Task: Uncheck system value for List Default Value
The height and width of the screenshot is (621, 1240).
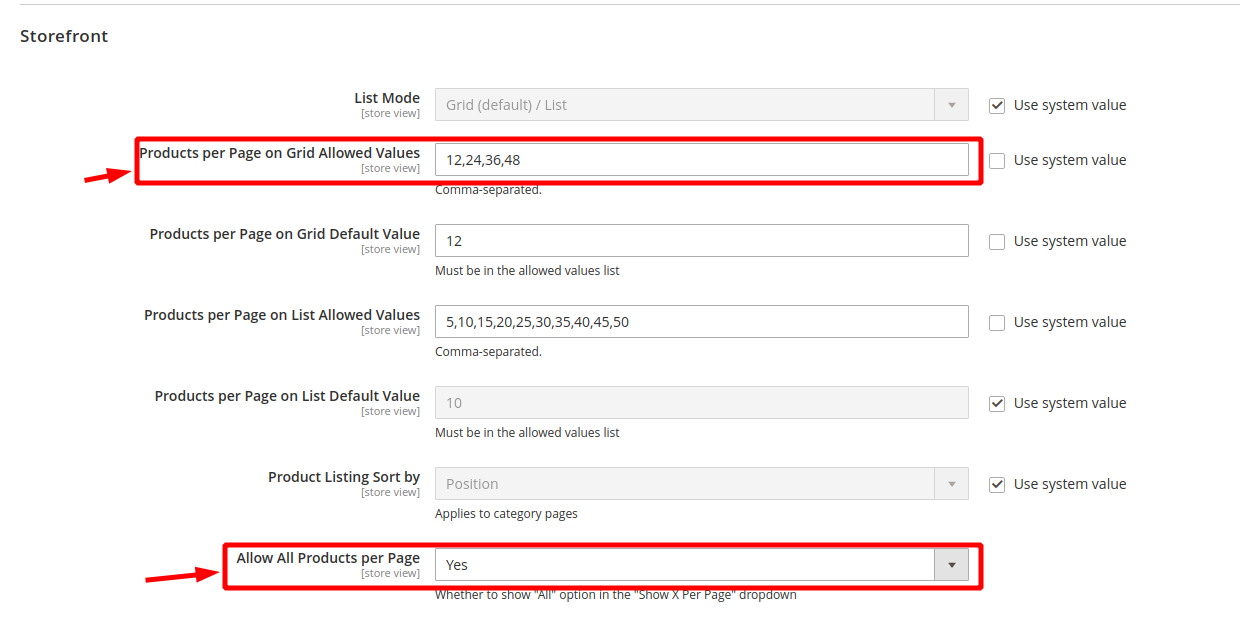Action: coord(997,403)
